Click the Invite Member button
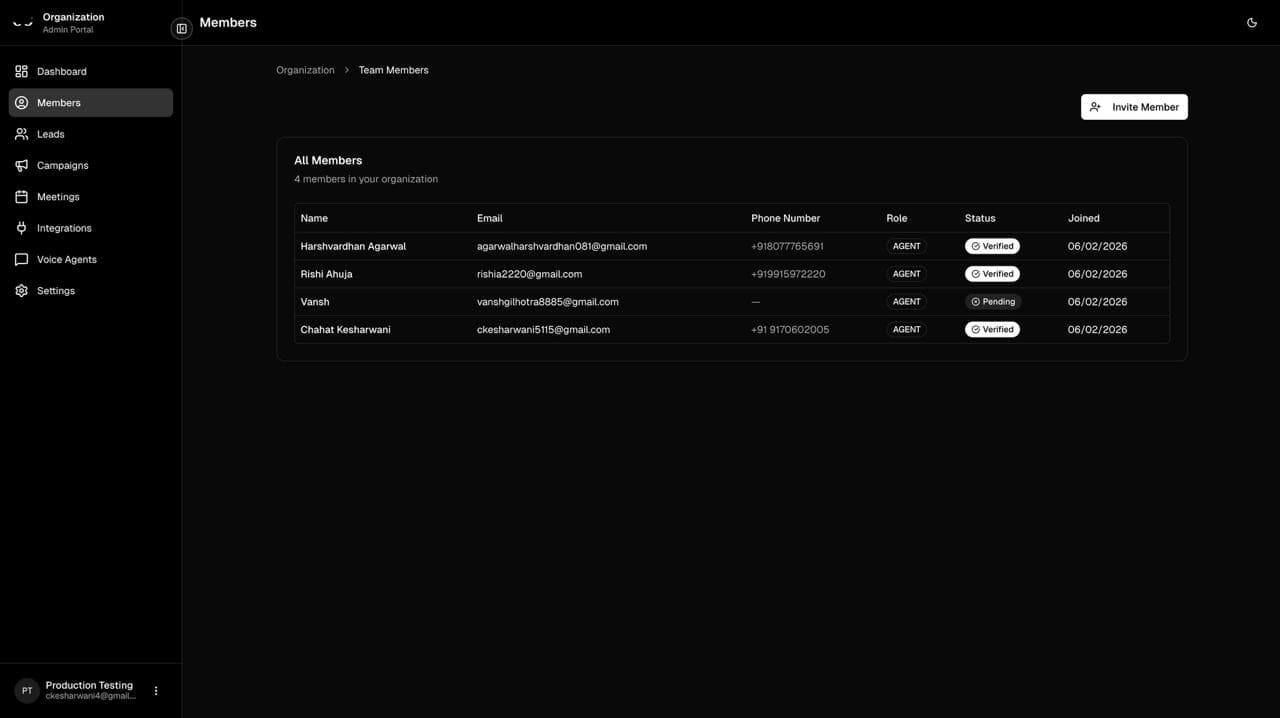The image size is (1280, 718). pyautogui.click(x=1134, y=107)
